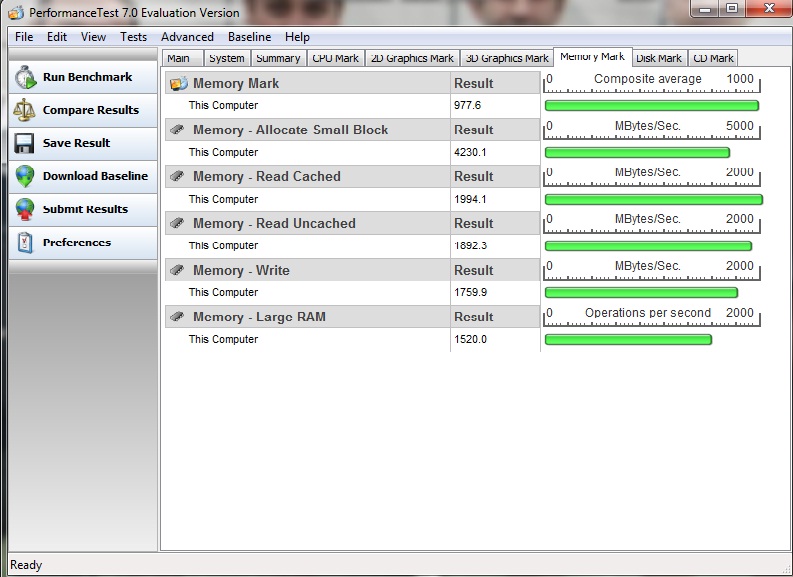Click the Memory - Write RAM chip icon

tap(178, 270)
